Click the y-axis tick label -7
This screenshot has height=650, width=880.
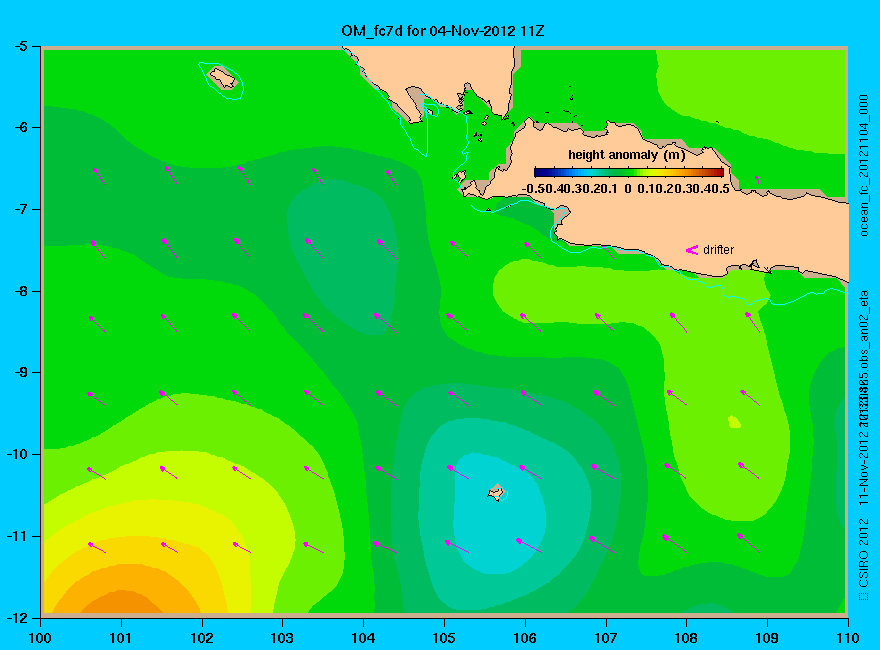click(x=20, y=209)
